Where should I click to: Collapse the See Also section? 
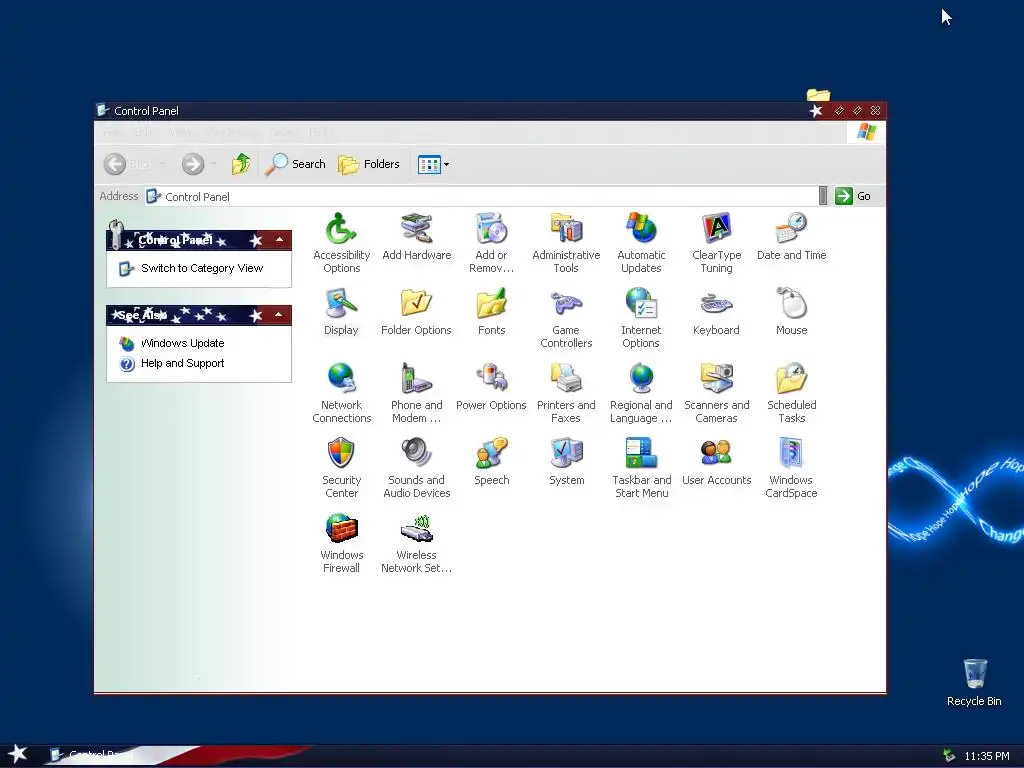[x=279, y=315]
